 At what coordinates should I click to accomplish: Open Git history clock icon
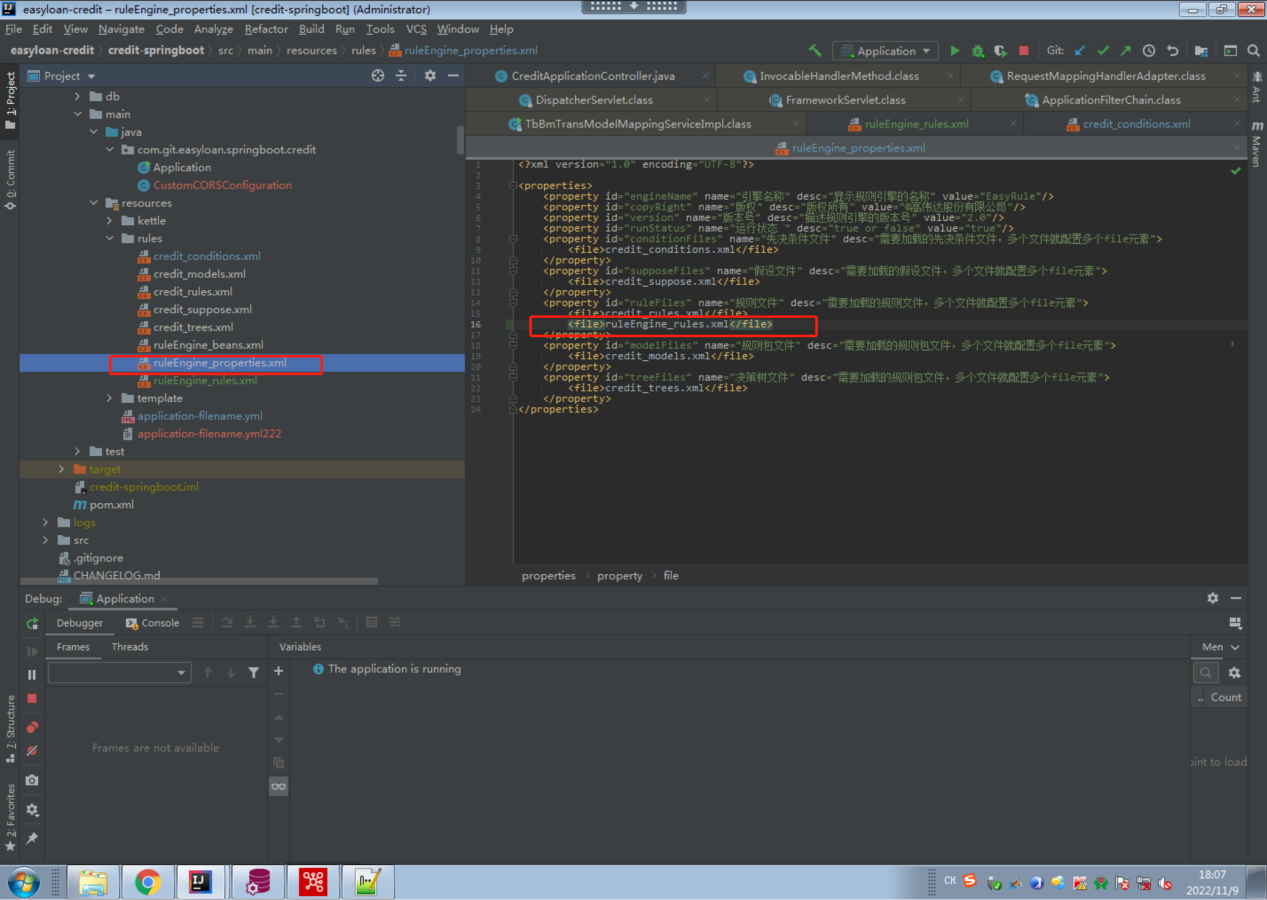[x=1149, y=51]
